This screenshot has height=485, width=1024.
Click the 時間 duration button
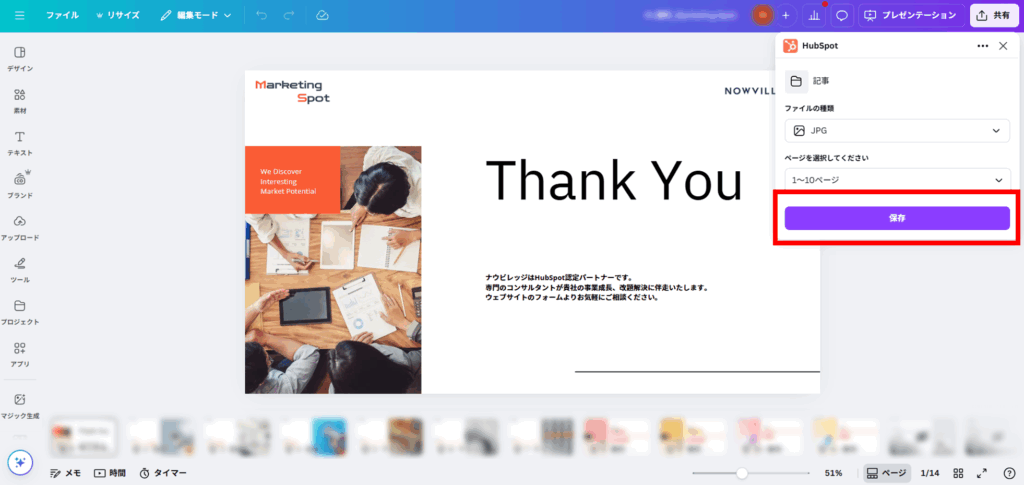(110, 473)
